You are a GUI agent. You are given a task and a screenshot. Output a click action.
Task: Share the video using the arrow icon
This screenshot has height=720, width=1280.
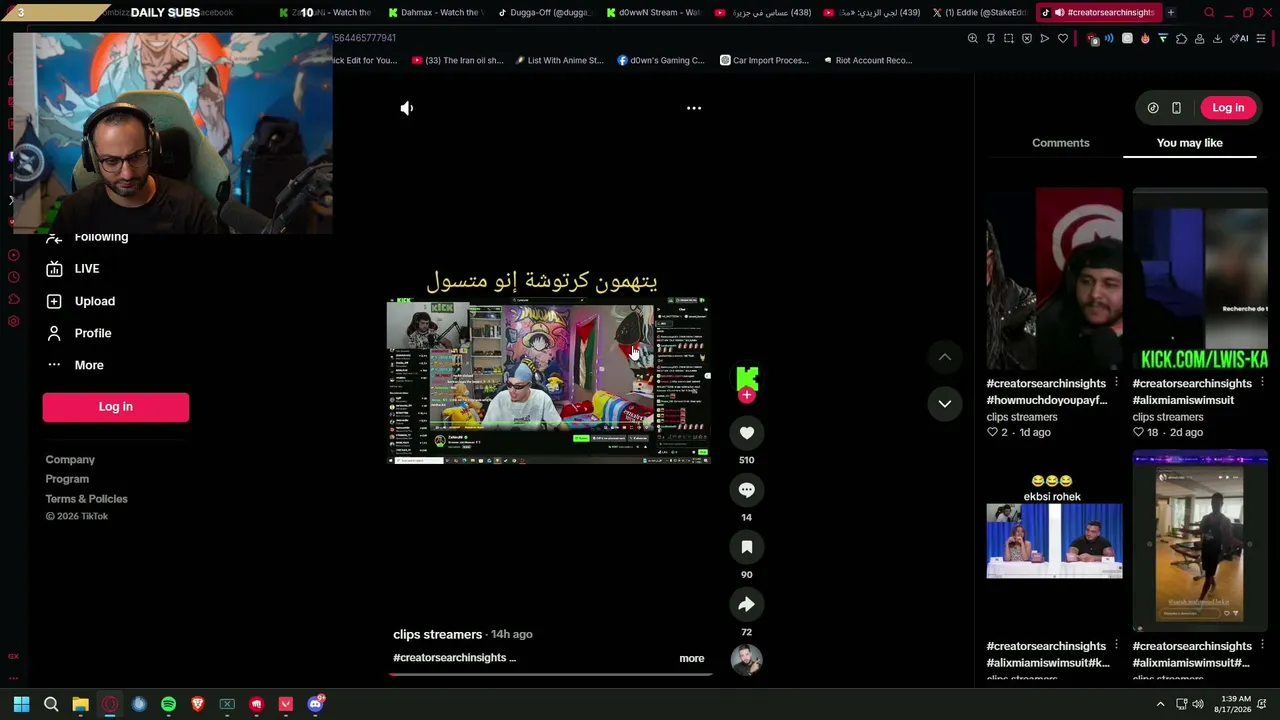(747, 604)
